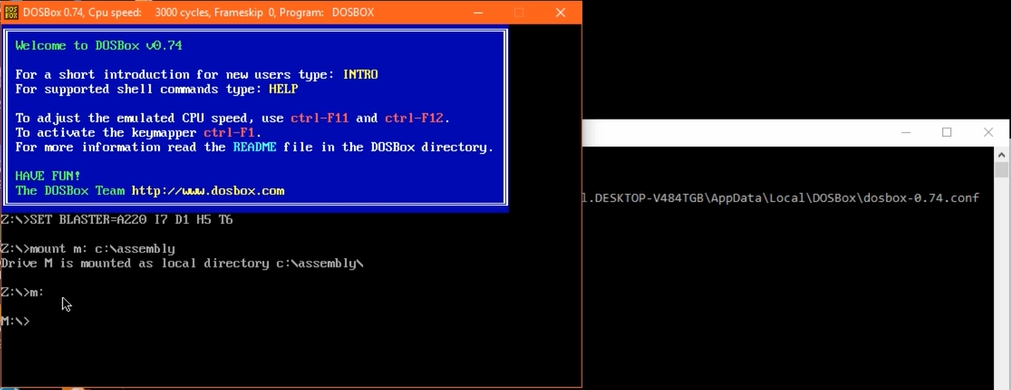The image size is (1011, 390).
Task: Click the 'Welcome to DOSBox v0.74' line
Action: [99, 46]
